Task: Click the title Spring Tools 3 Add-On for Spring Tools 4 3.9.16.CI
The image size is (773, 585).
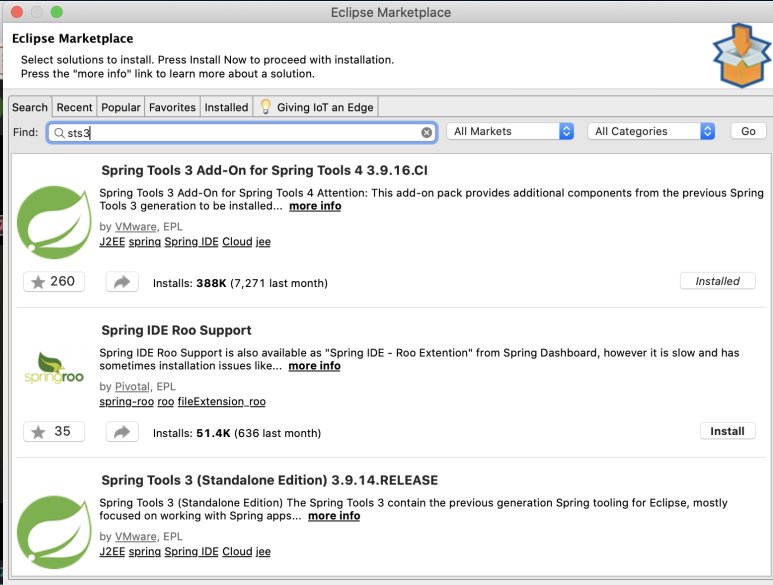Action: (264, 170)
